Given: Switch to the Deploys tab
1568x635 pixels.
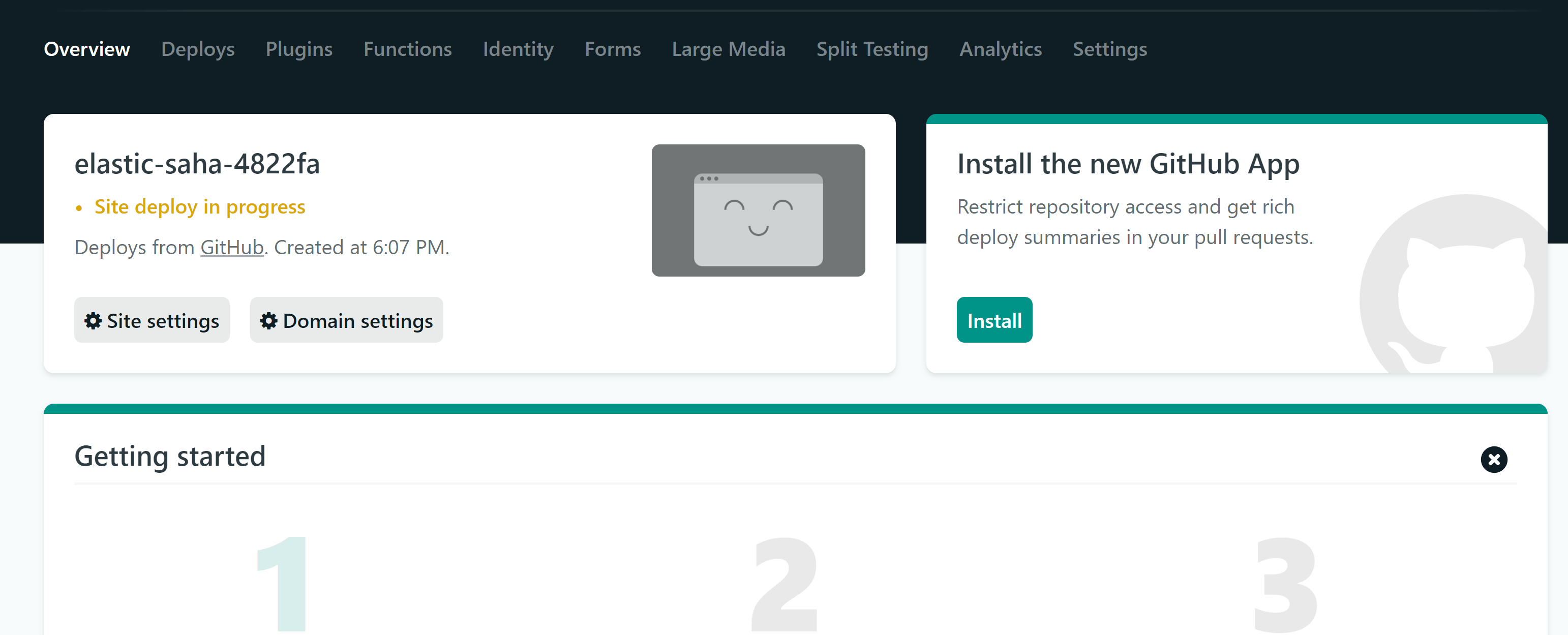Looking at the screenshot, I should click(x=198, y=50).
